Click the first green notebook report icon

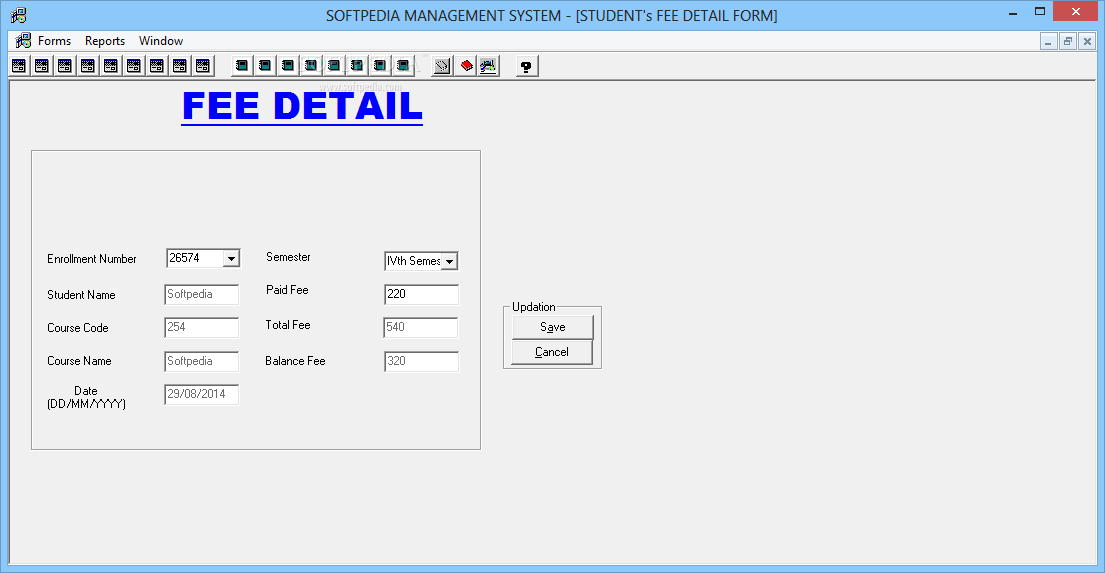(242, 66)
